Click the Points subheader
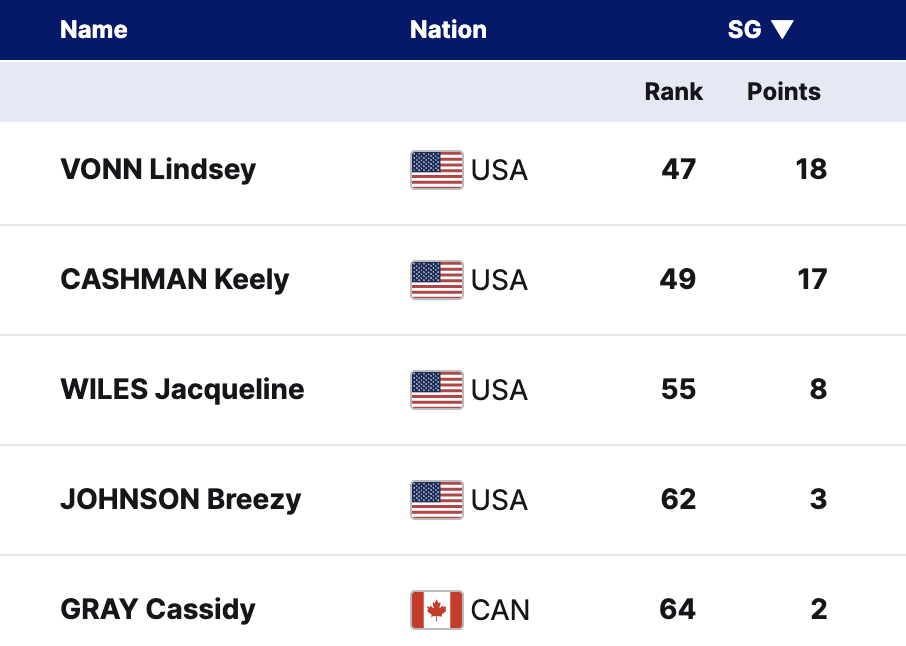Screen dimensions: 906x646 tap(784, 92)
